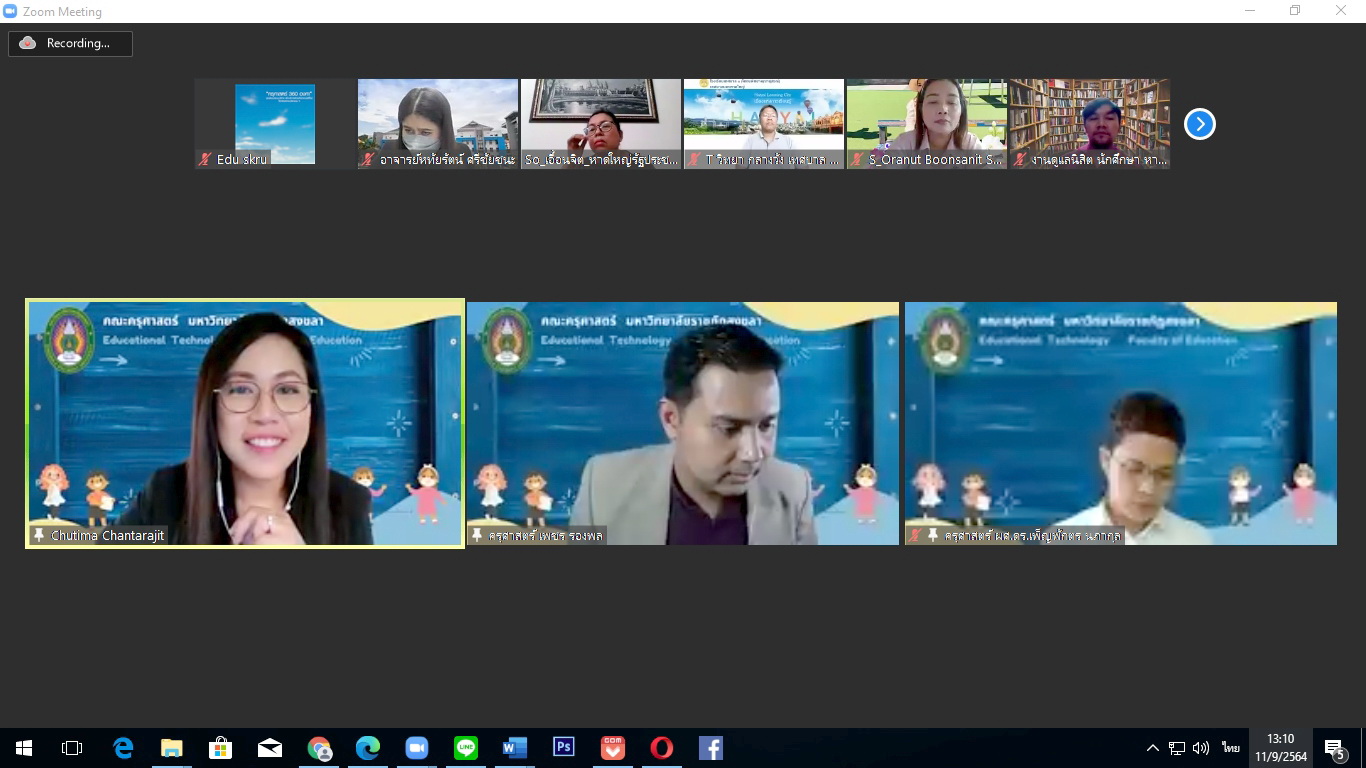Viewport: 1366px width, 768px height.
Task: Select the อาจารย์ทัทย์รัตน์ participant thumbnail
Action: coord(438,124)
